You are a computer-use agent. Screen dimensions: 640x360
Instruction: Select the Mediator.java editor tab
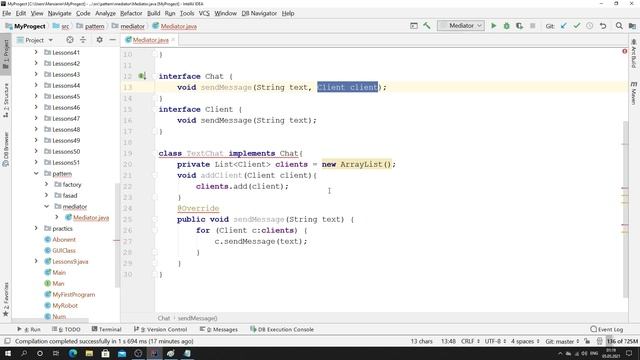(x=150, y=40)
